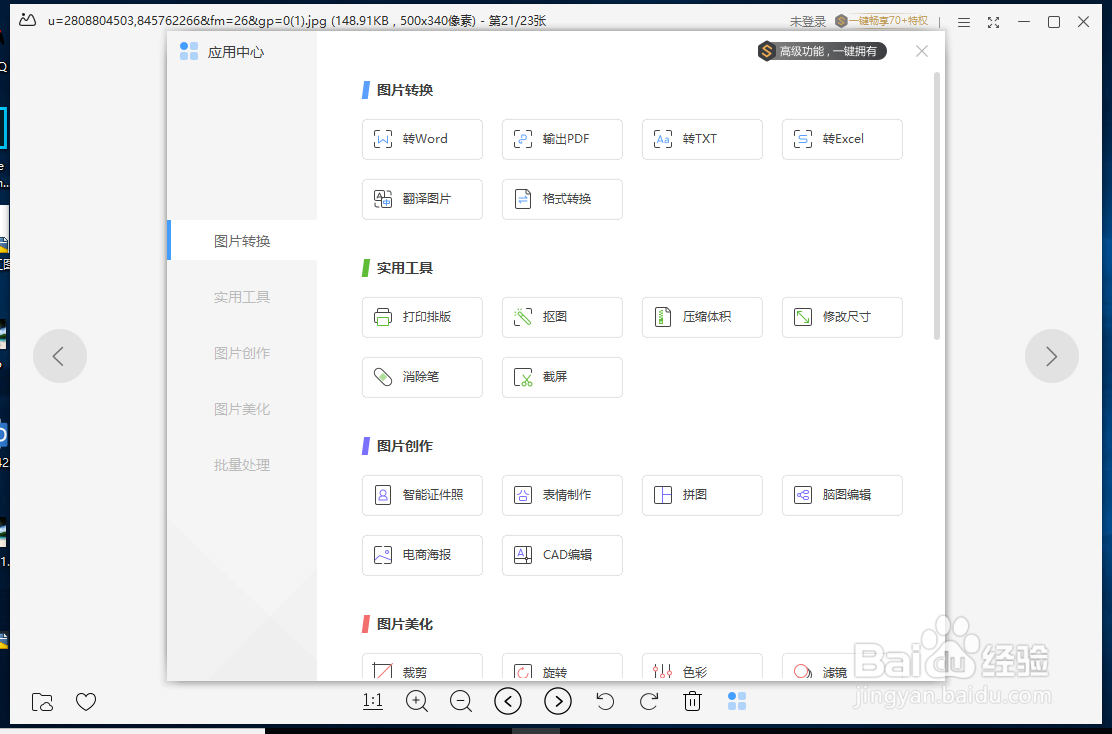Image resolution: width=1112 pixels, height=734 pixels.
Task: Click the 应用中心 dialog title
Action: pos(235,52)
